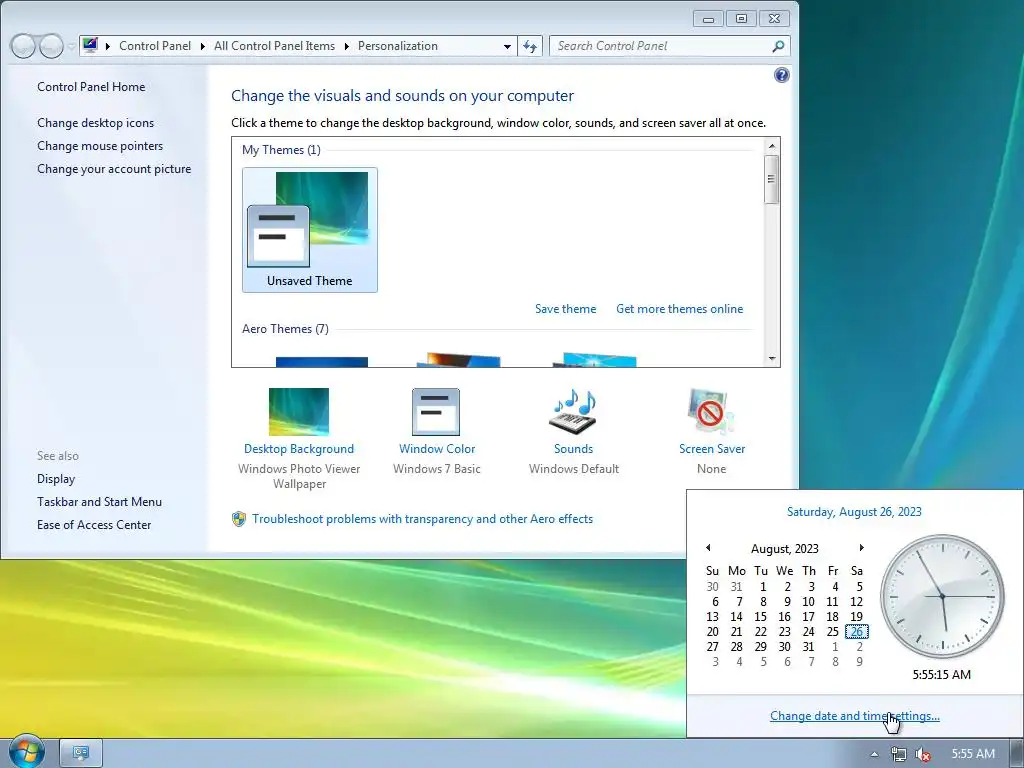This screenshot has height=768, width=1024.
Task: Click the themes list scroll down arrow
Action: pyautogui.click(x=772, y=359)
